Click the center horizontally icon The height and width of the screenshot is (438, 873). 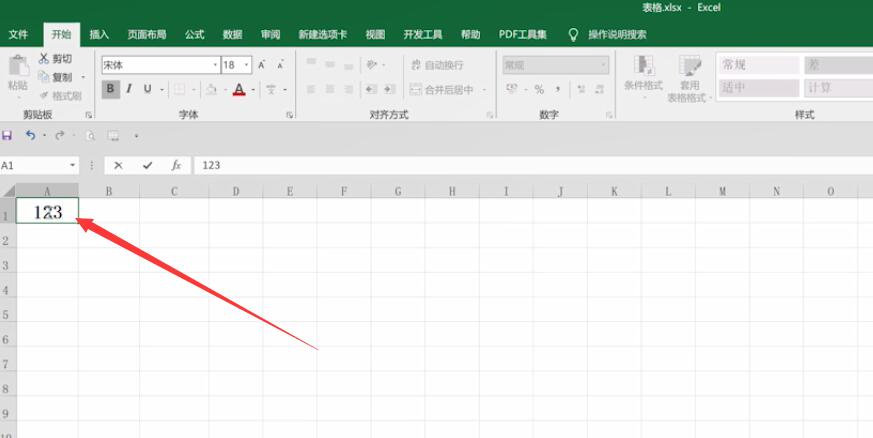[x=330, y=89]
